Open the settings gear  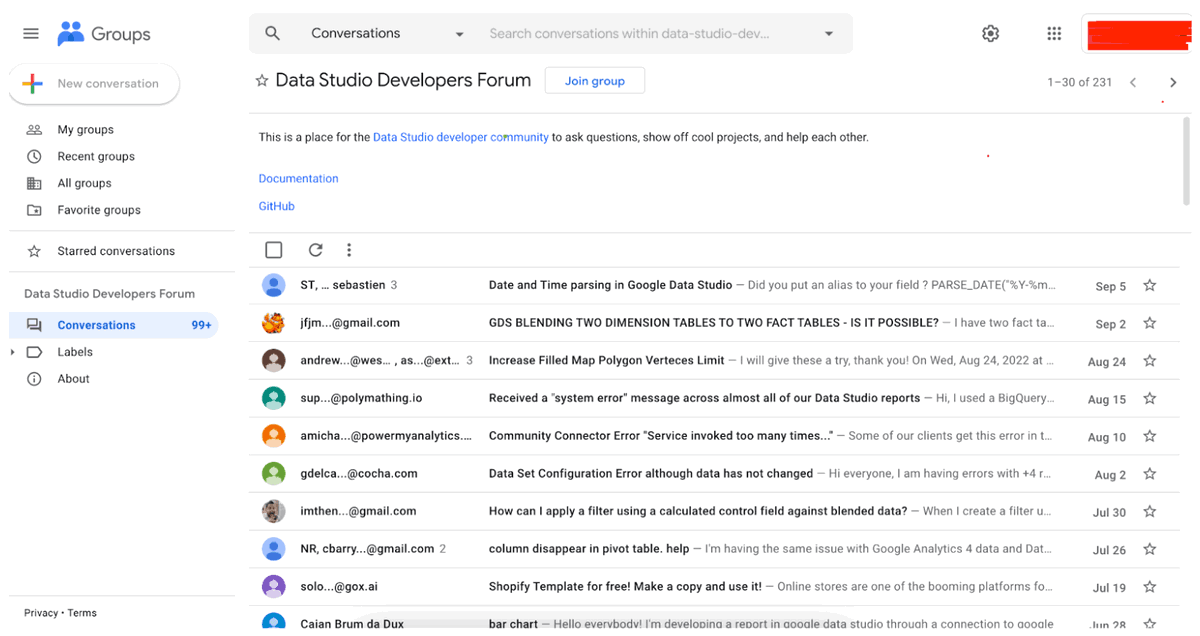[990, 32]
